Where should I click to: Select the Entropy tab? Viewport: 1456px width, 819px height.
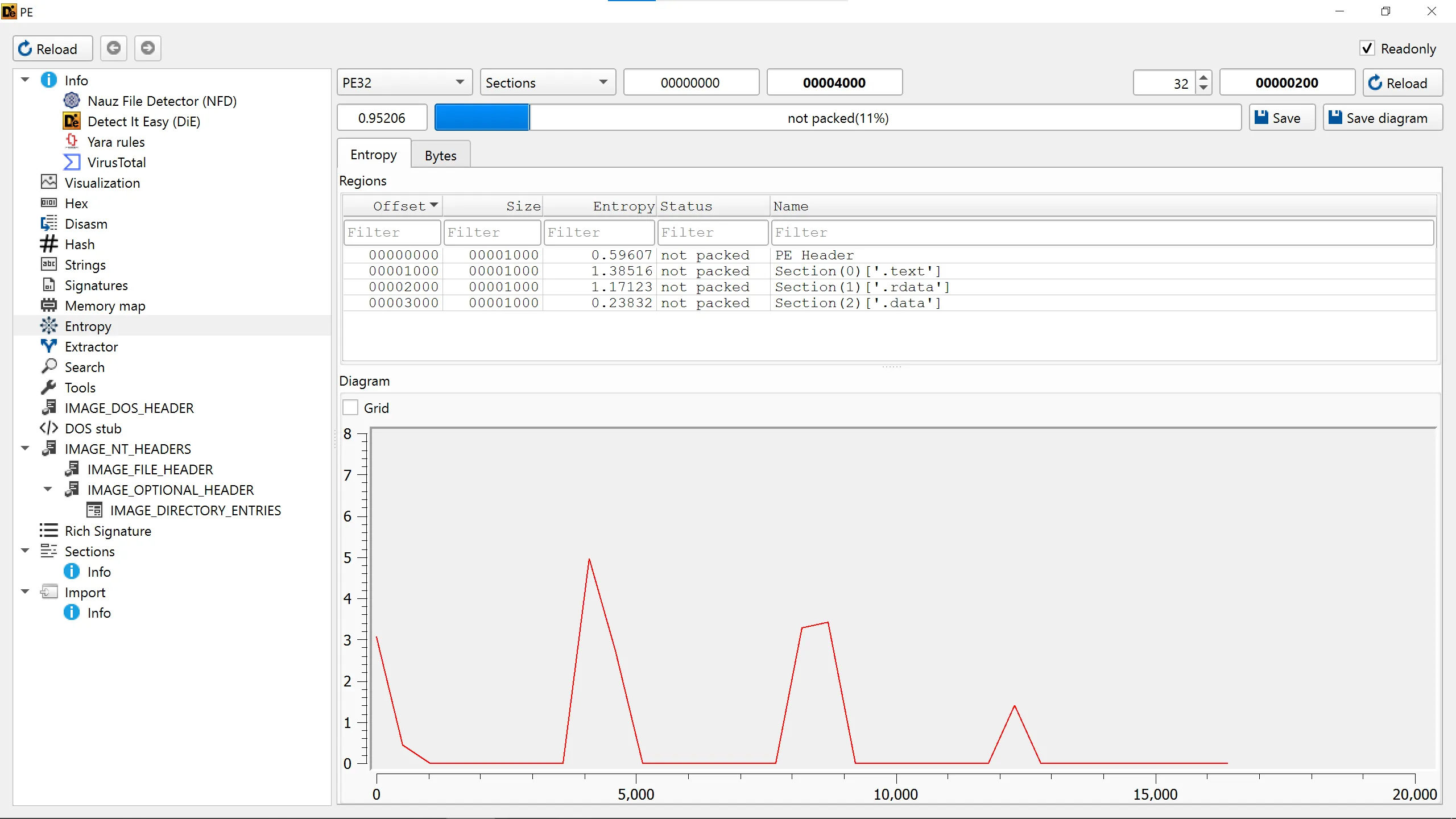click(373, 155)
